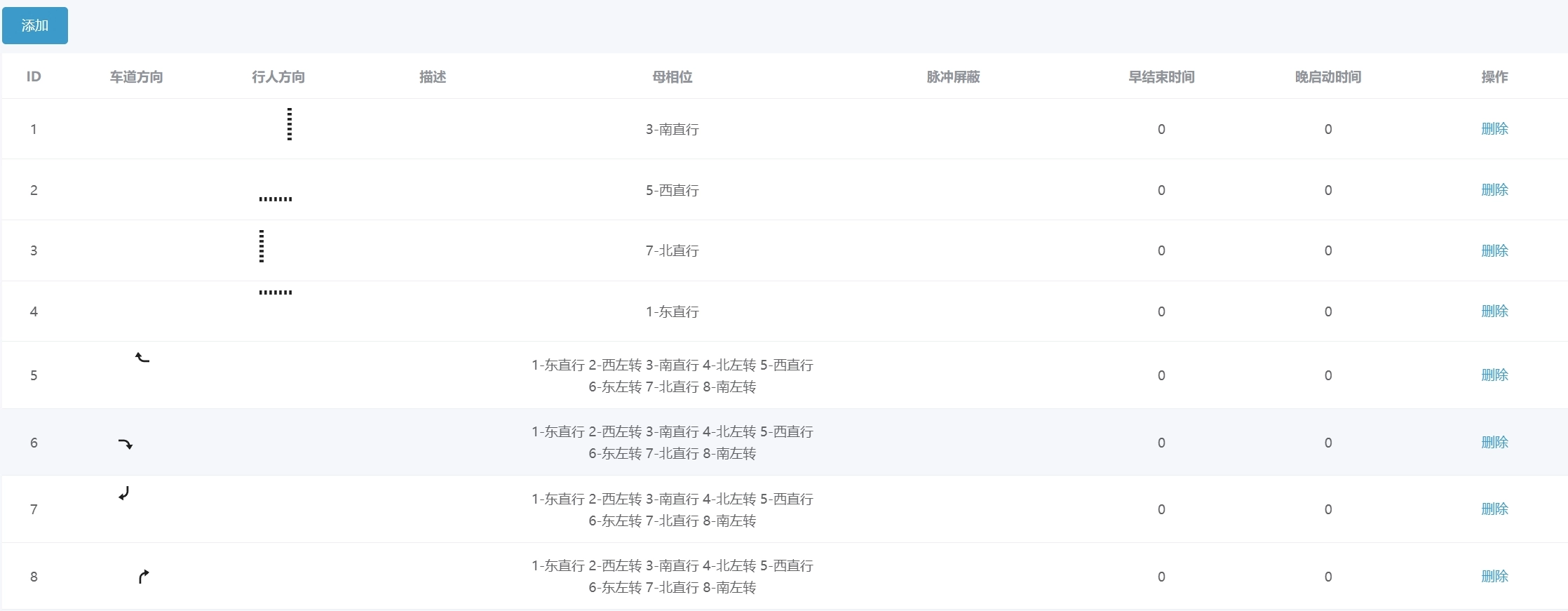Remove row 4 using its 删除 link
The height and width of the screenshot is (611, 1568).
[x=1494, y=311]
